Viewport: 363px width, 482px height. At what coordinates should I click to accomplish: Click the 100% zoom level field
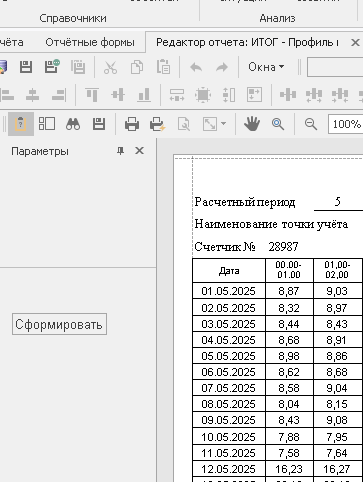pos(345,124)
